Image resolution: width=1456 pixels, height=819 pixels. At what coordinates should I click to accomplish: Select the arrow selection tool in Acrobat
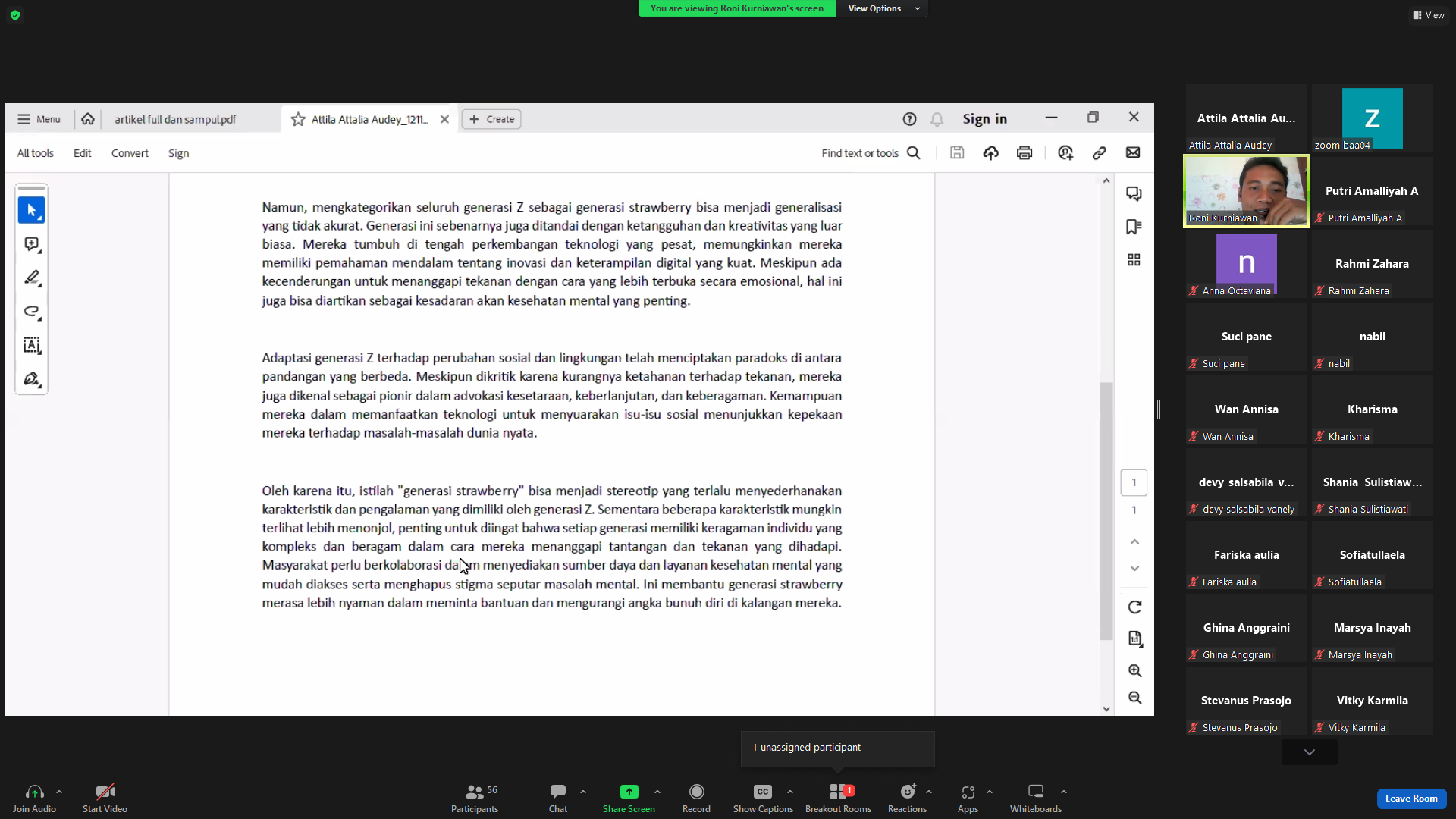31,210
